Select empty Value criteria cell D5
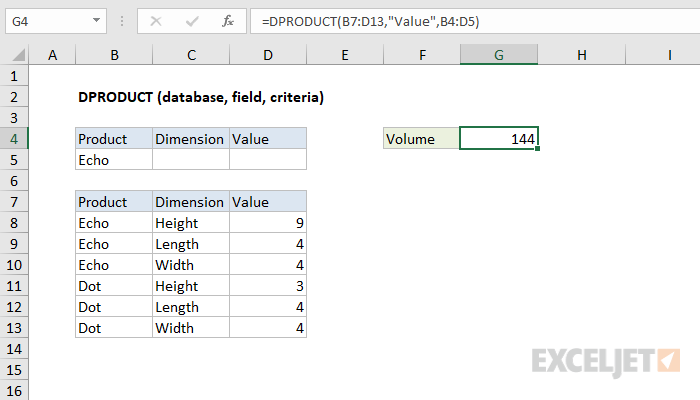 (x=268, y=160)
